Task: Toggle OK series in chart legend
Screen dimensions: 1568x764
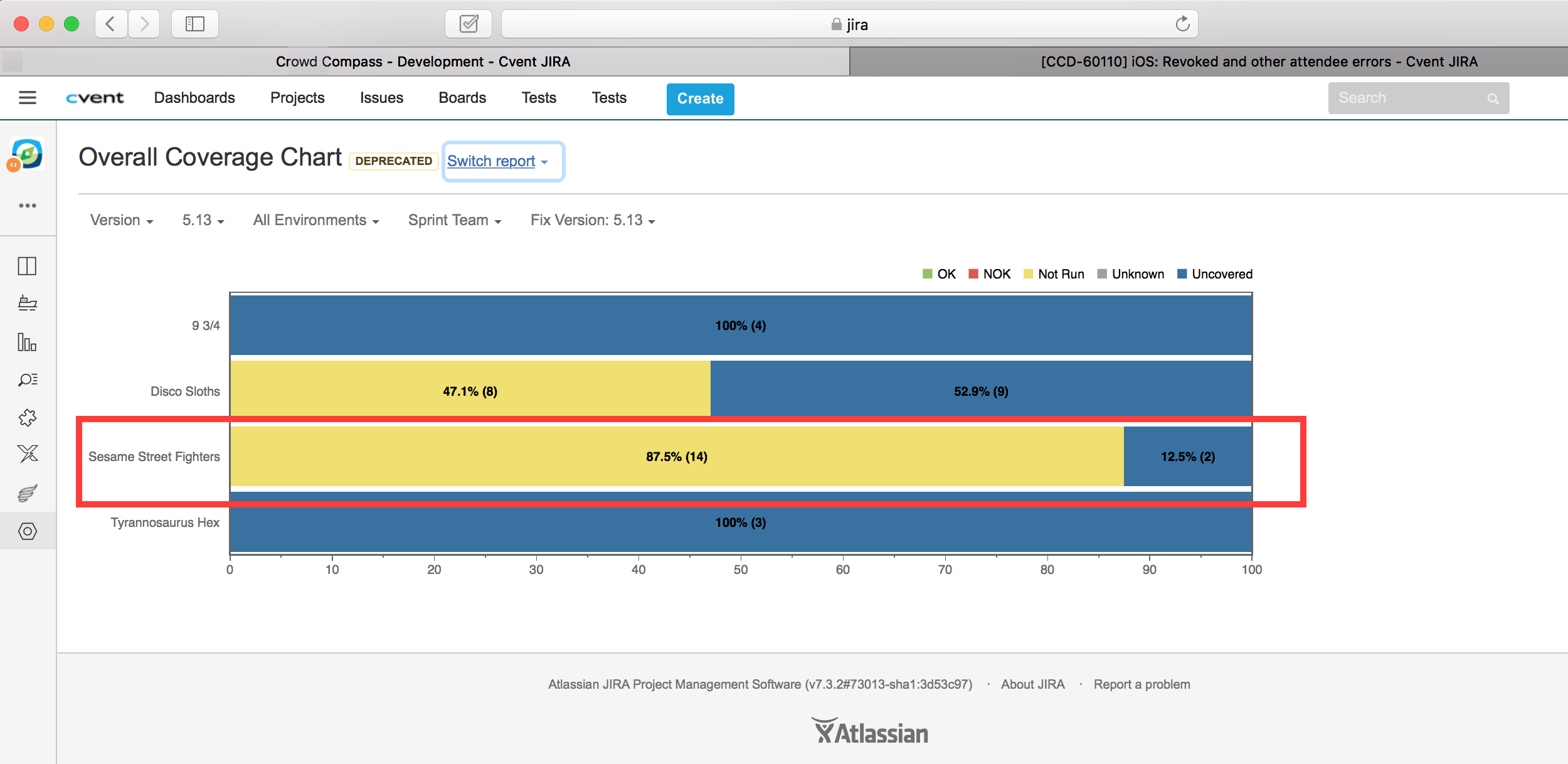Action: [x=940, y=274]
